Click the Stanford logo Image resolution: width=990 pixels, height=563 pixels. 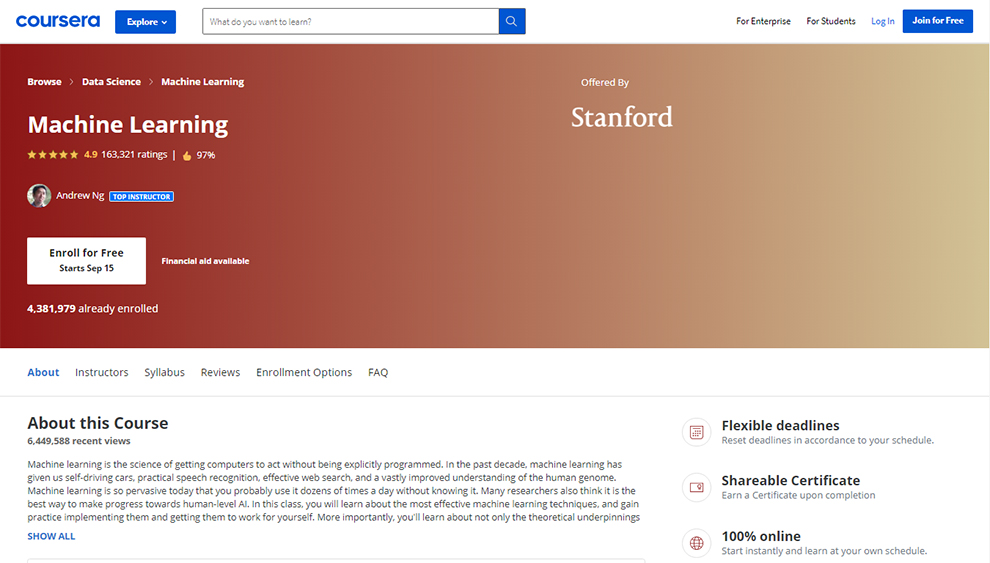[x=622, y=117]
